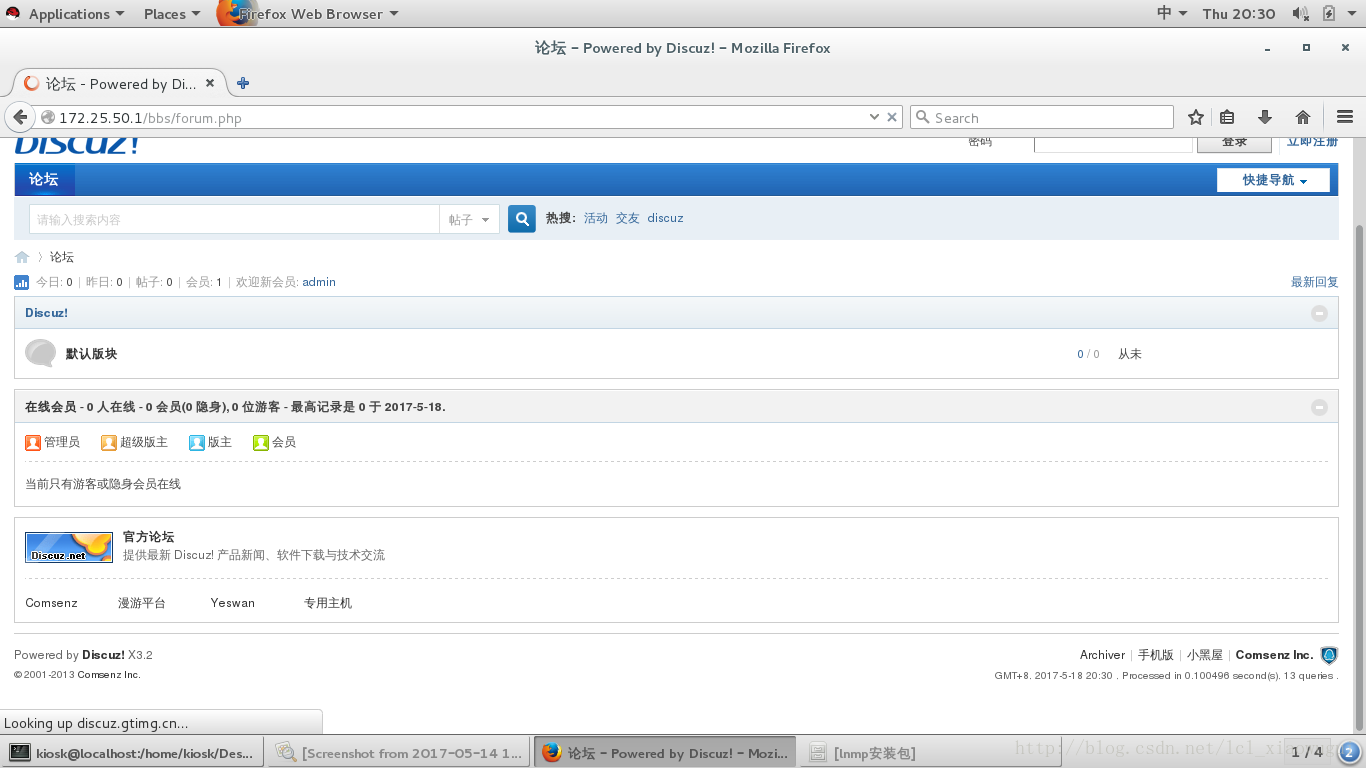This screenshot has width=1366, height=768.
Task: Click the statistics bar chart icon
Action: 22,283
